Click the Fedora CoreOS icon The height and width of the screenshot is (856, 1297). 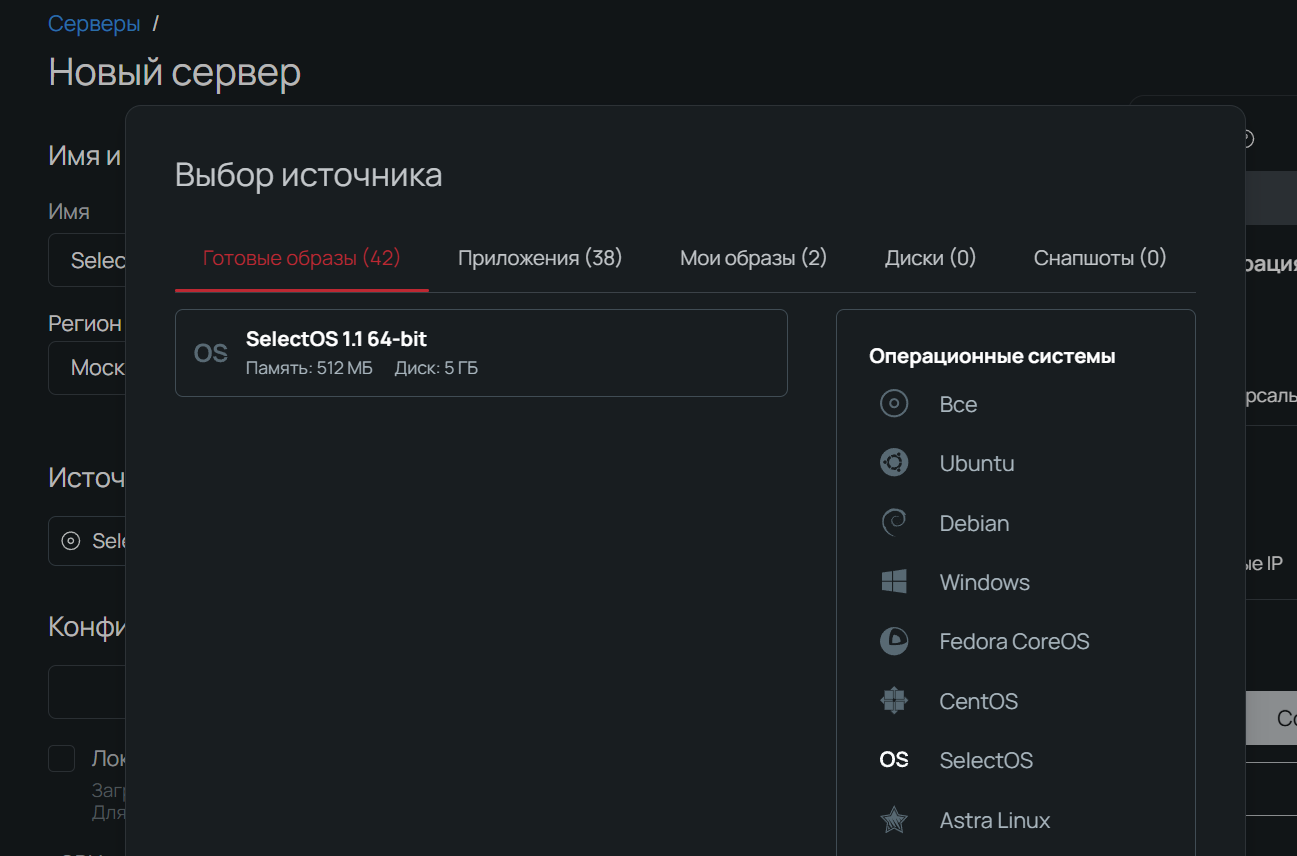click(x=893, y=641)
